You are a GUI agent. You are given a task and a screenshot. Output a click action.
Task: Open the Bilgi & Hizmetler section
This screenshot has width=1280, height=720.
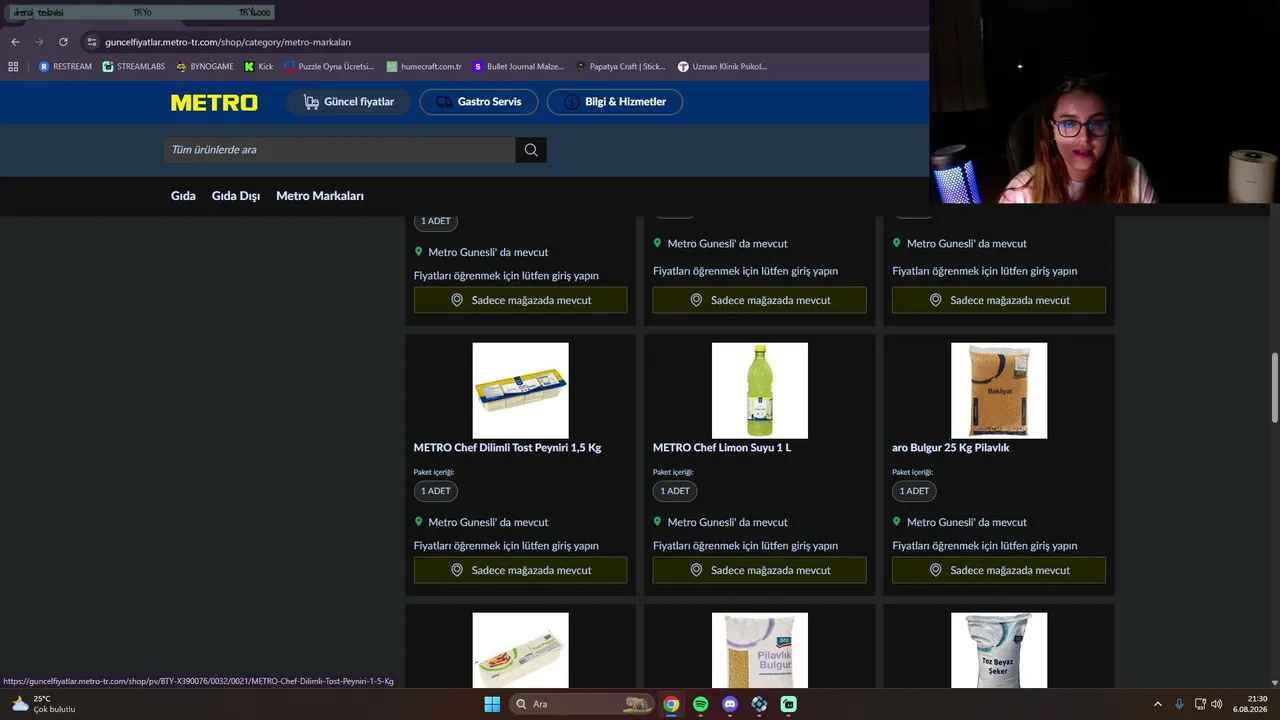(615, 102)
